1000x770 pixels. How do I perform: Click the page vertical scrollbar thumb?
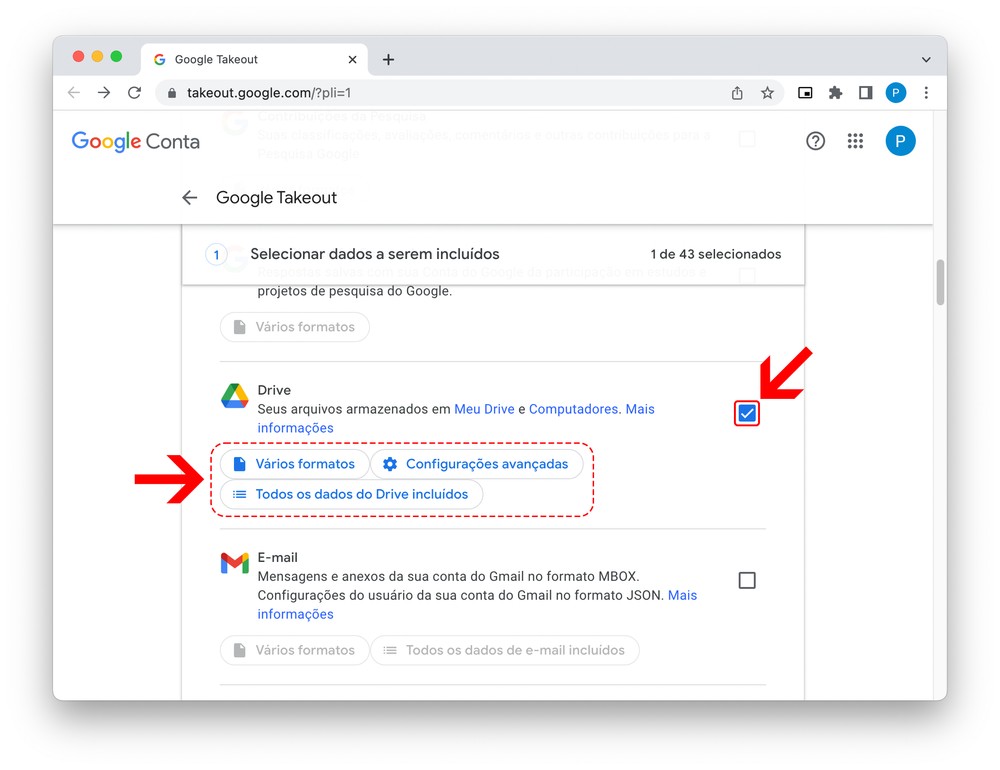[940, 283]
